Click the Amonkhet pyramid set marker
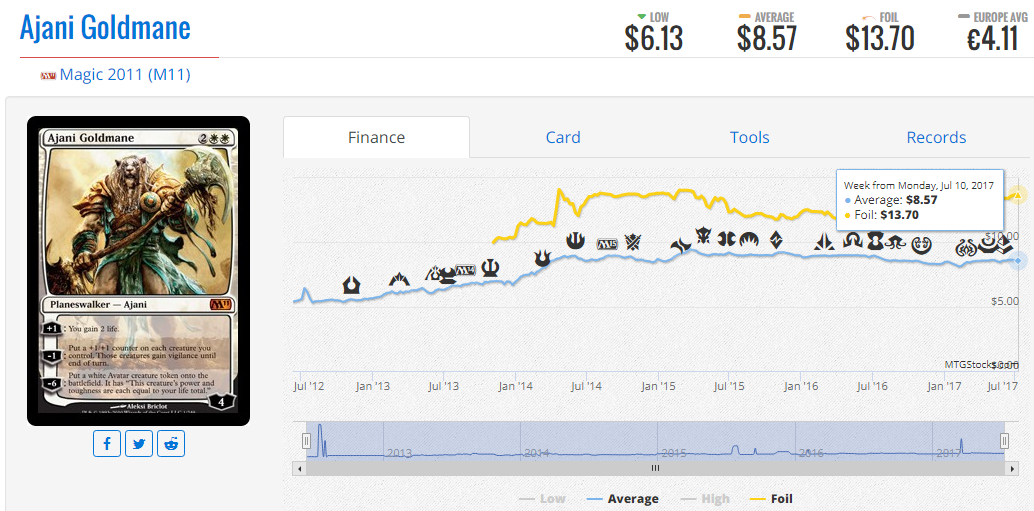Viewport: 1034px width, 511px height. coord(1004,245)
